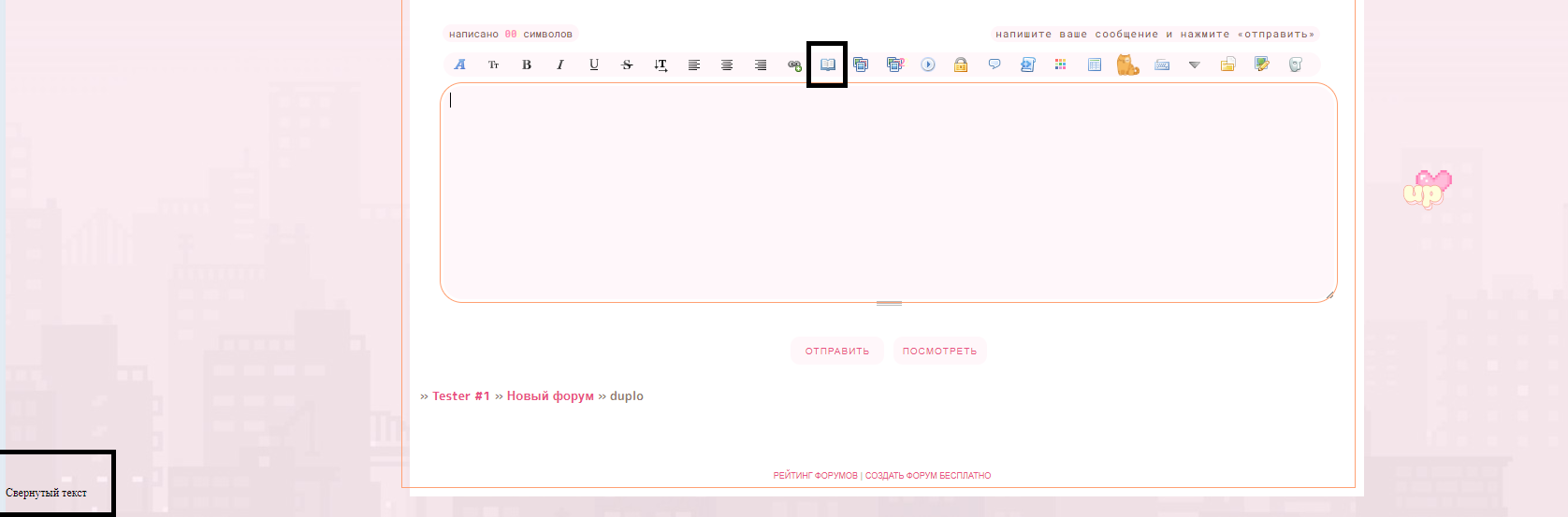Viewport: 1568px width, 517px height.
Task: Click the font face icon
Action: [459, 65]
